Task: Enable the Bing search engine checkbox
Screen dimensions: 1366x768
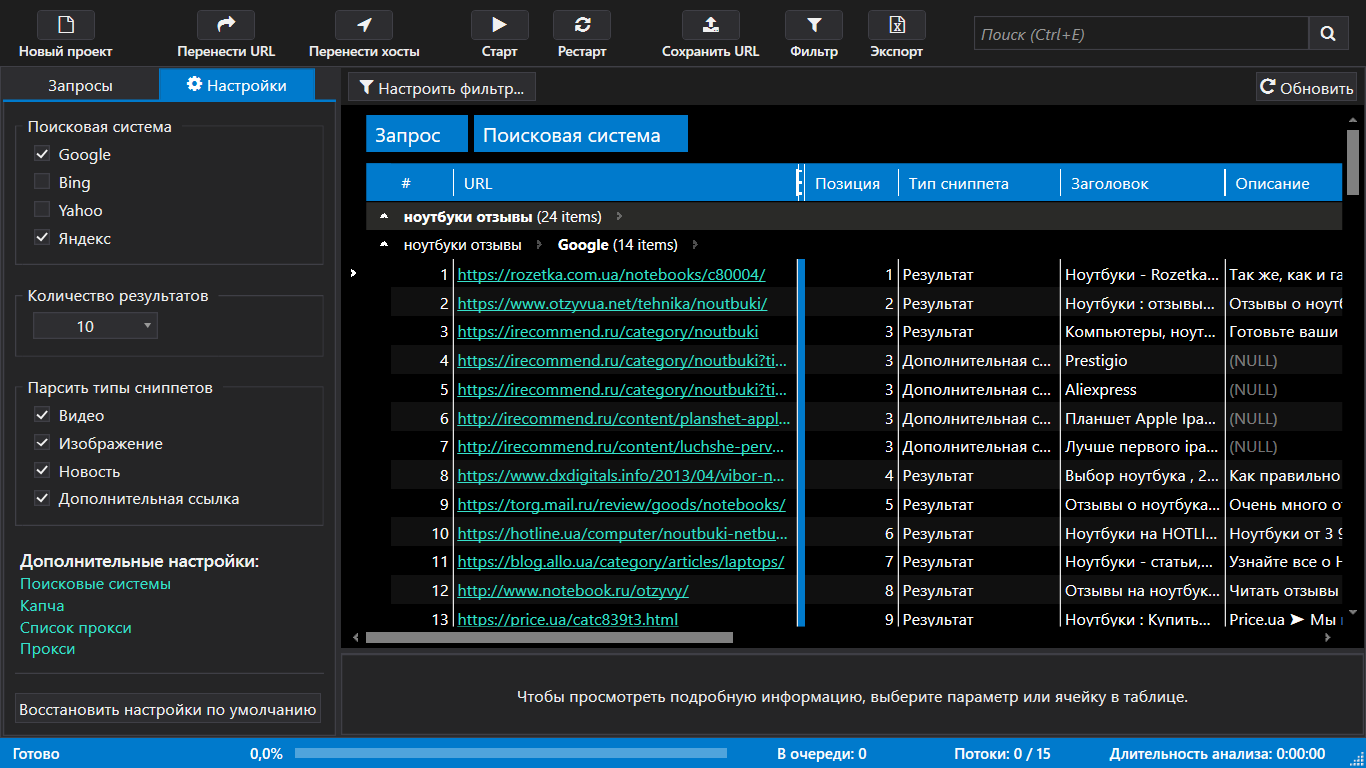Action: click(x=42, y=182)
